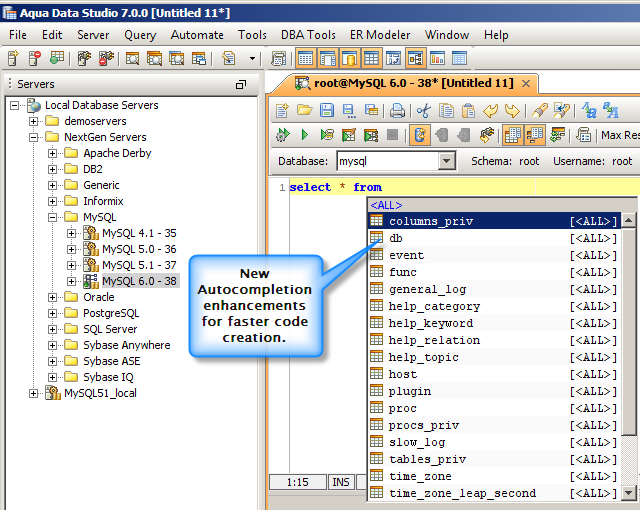Click the reconnect plug icon in query toolbar

(486, 135)
